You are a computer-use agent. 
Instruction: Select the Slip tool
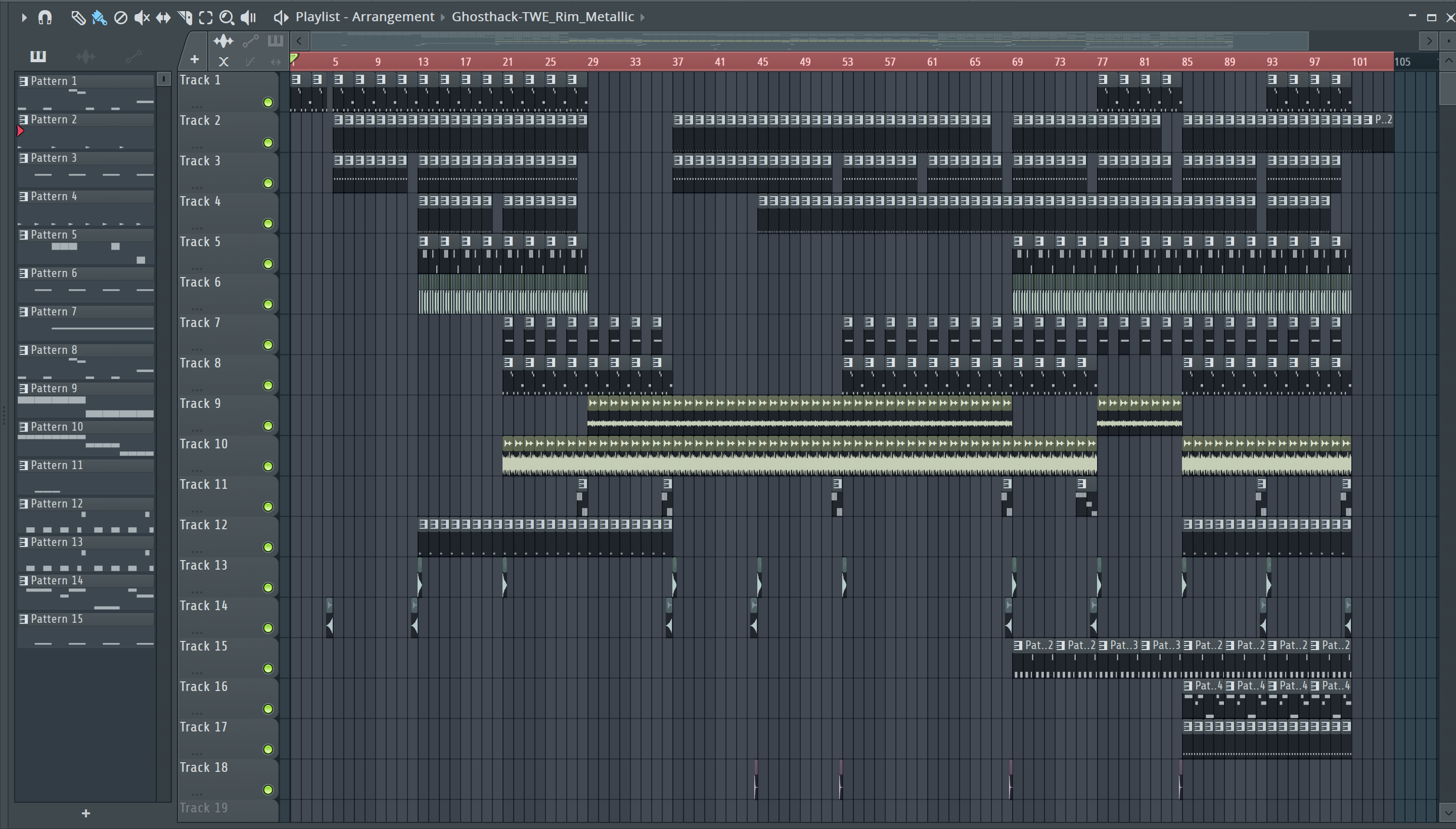[163, 18]
